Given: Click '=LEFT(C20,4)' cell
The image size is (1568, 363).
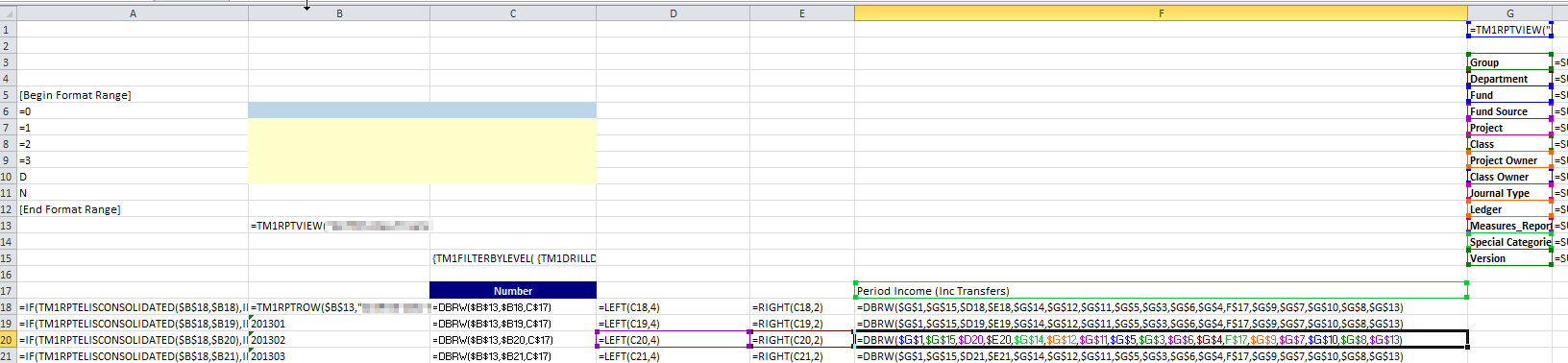Looking at the screenshot, I should pos(673,340).
